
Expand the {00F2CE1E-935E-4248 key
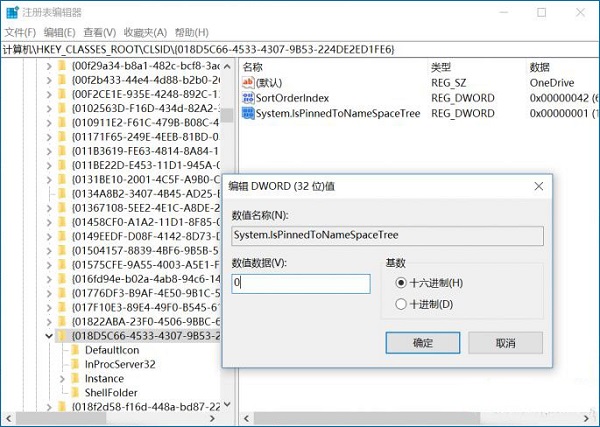(49, 95)
